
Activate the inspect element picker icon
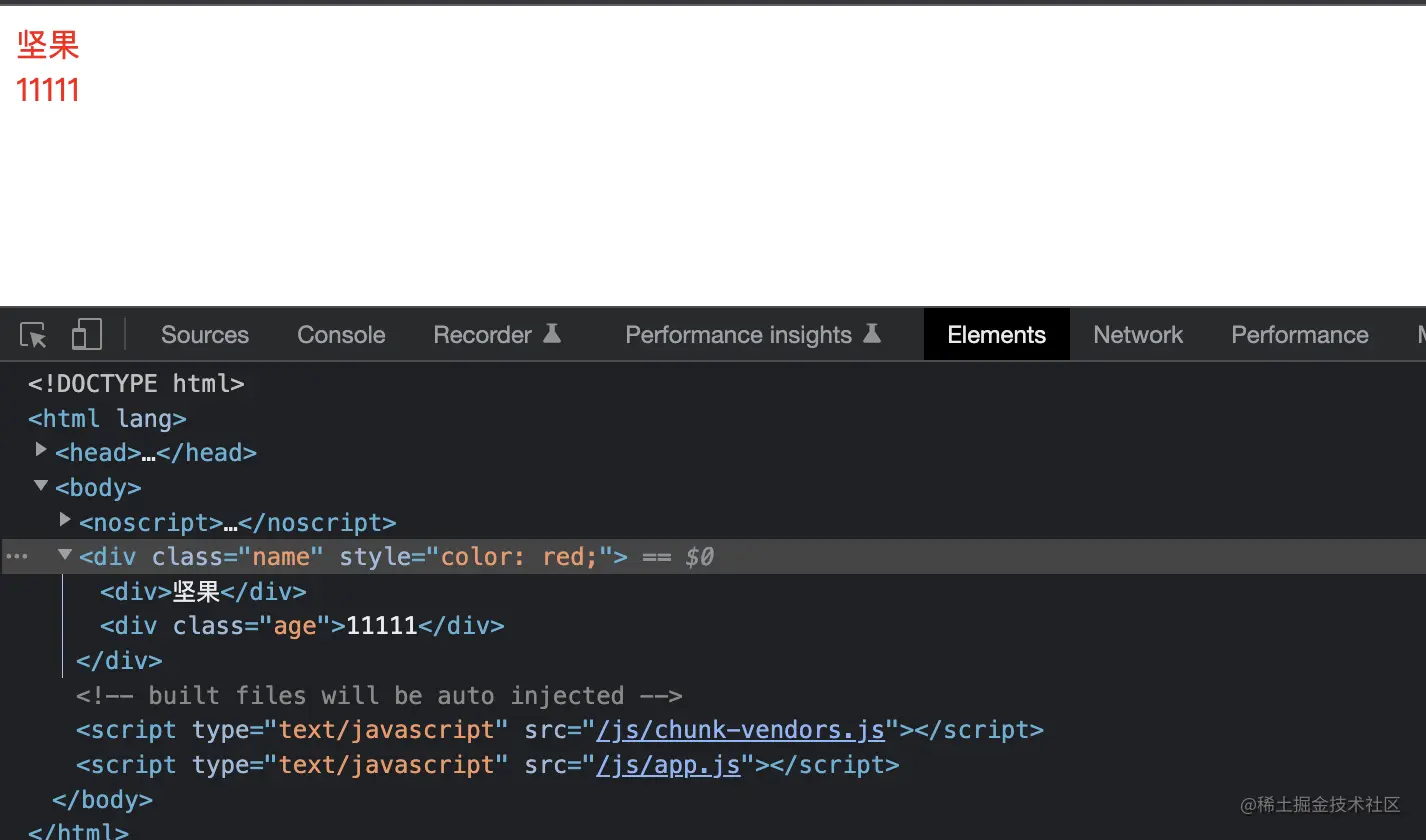pos(33,335)
